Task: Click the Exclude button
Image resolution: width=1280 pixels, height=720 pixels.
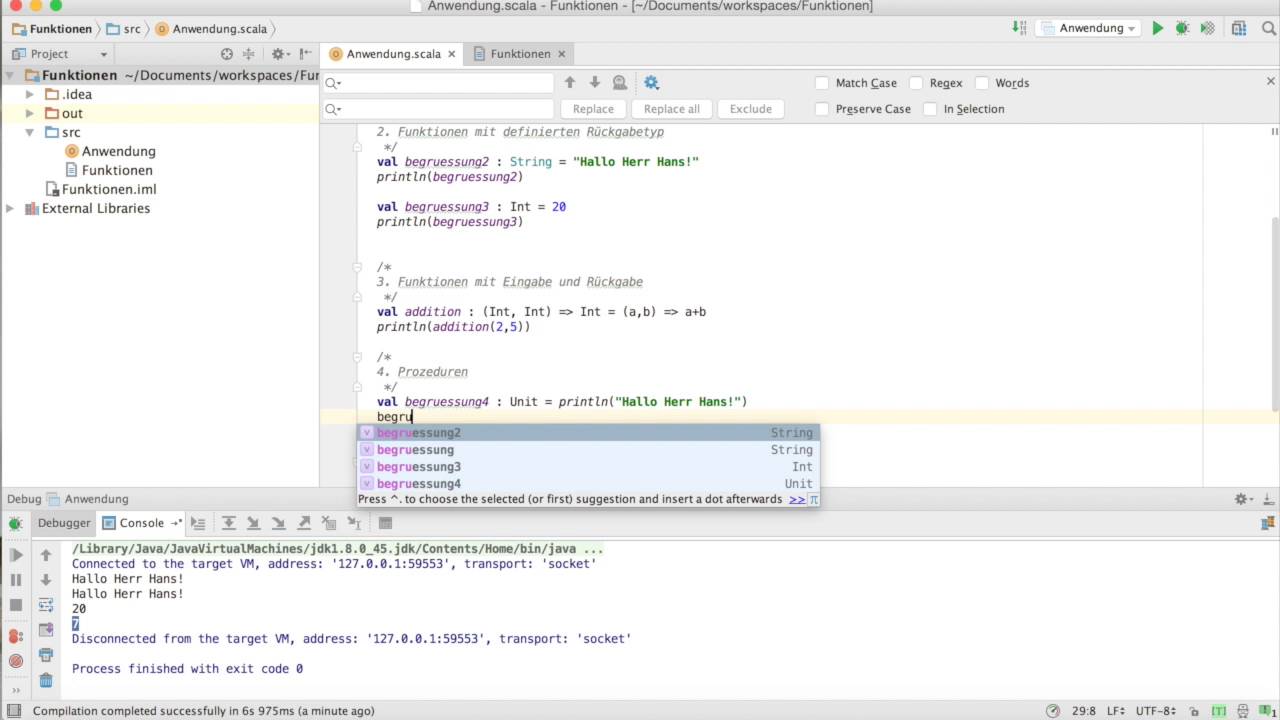Action: 751,109
